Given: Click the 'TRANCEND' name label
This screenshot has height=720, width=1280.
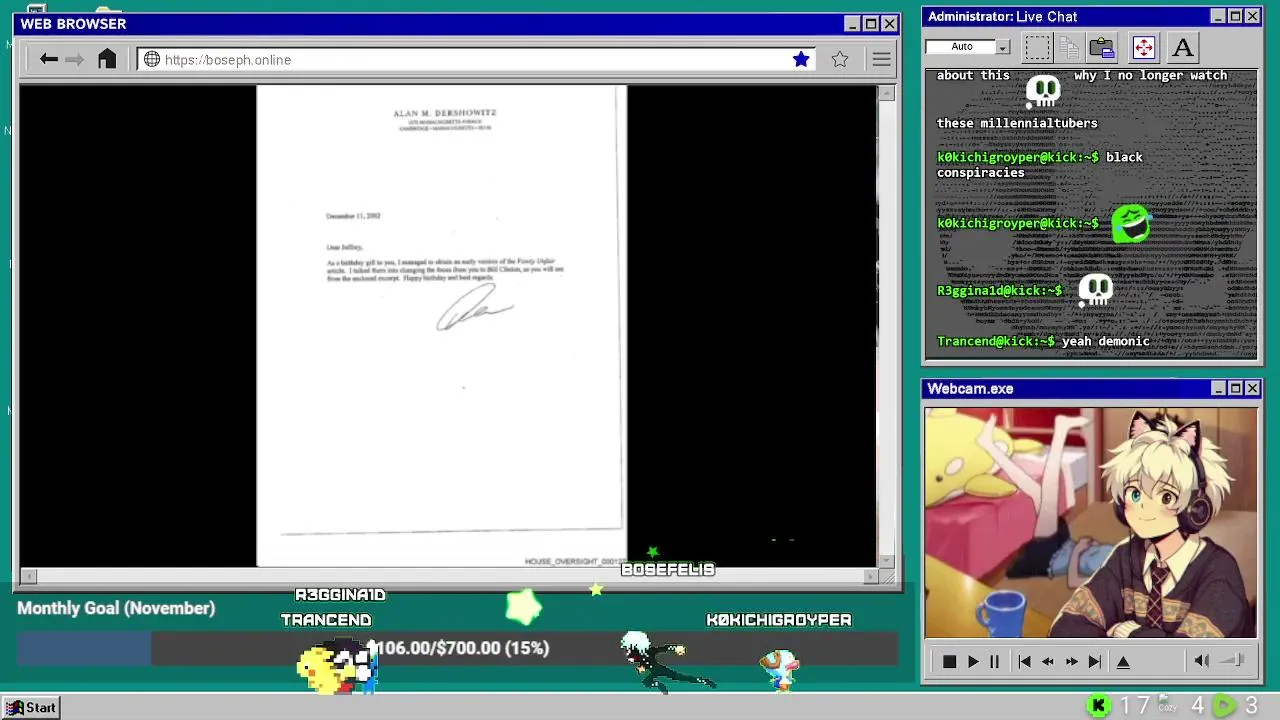Looking at the screenshot, I should tap(326, 620).
